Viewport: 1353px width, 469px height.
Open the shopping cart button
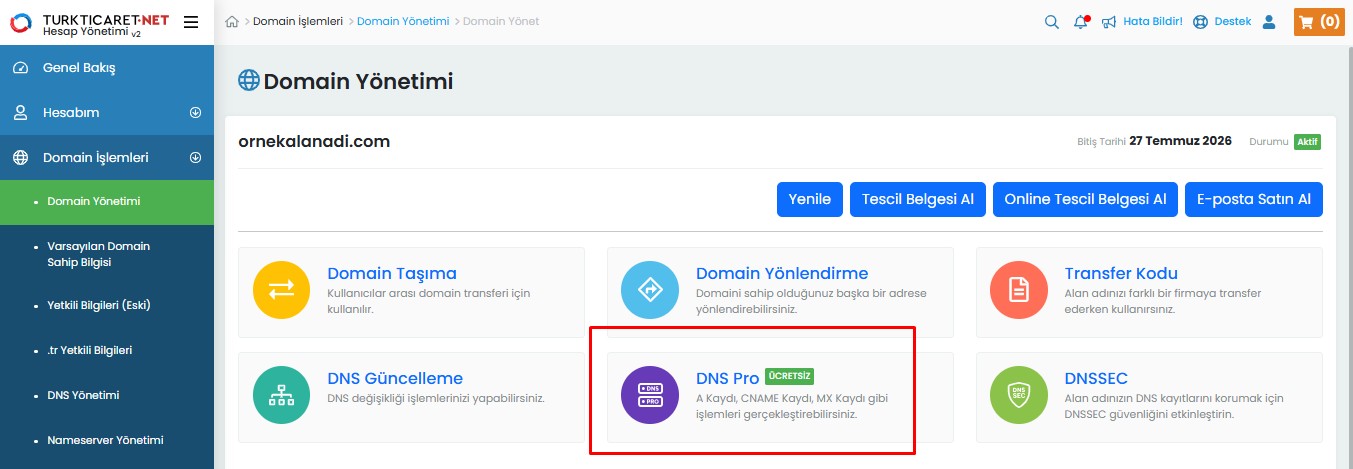[1318, 22]
